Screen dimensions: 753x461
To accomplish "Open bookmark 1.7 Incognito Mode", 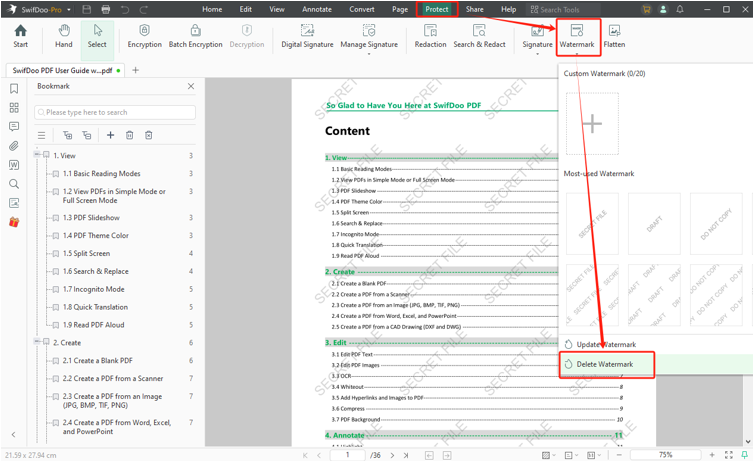I will 94,289.
